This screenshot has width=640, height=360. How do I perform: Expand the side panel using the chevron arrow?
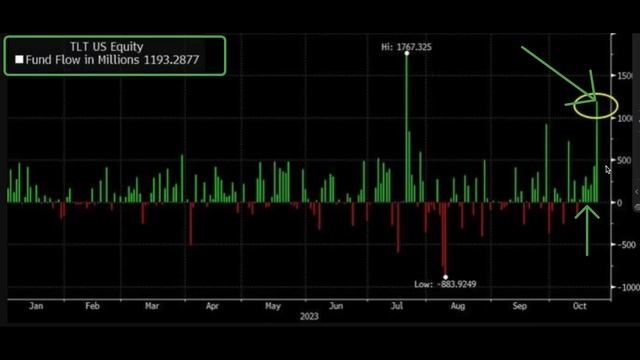[x=636, y=191]
